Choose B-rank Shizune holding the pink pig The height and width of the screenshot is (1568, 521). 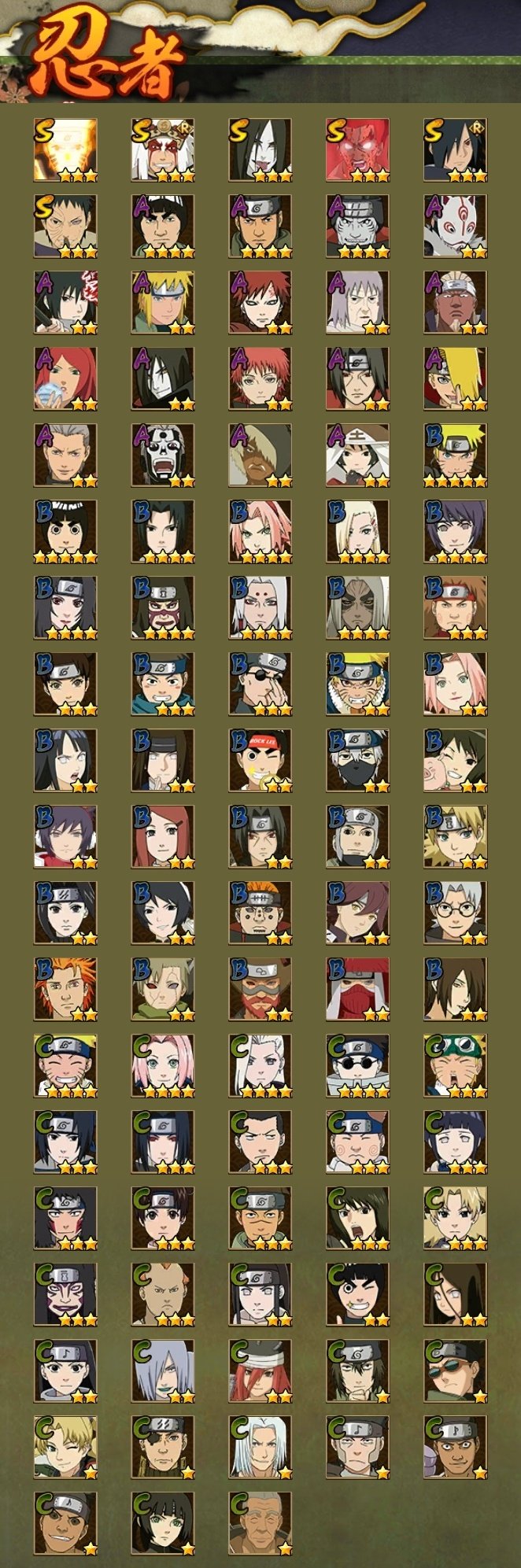[x=456, y=761]
